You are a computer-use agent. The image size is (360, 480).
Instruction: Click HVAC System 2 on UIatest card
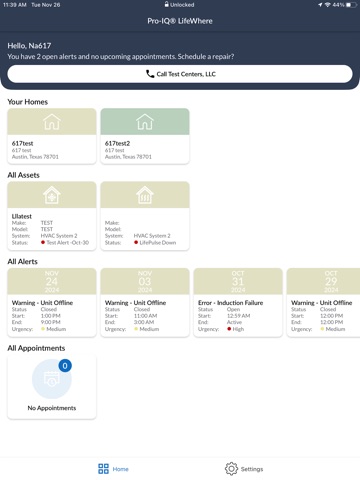(x=59, y=236)
